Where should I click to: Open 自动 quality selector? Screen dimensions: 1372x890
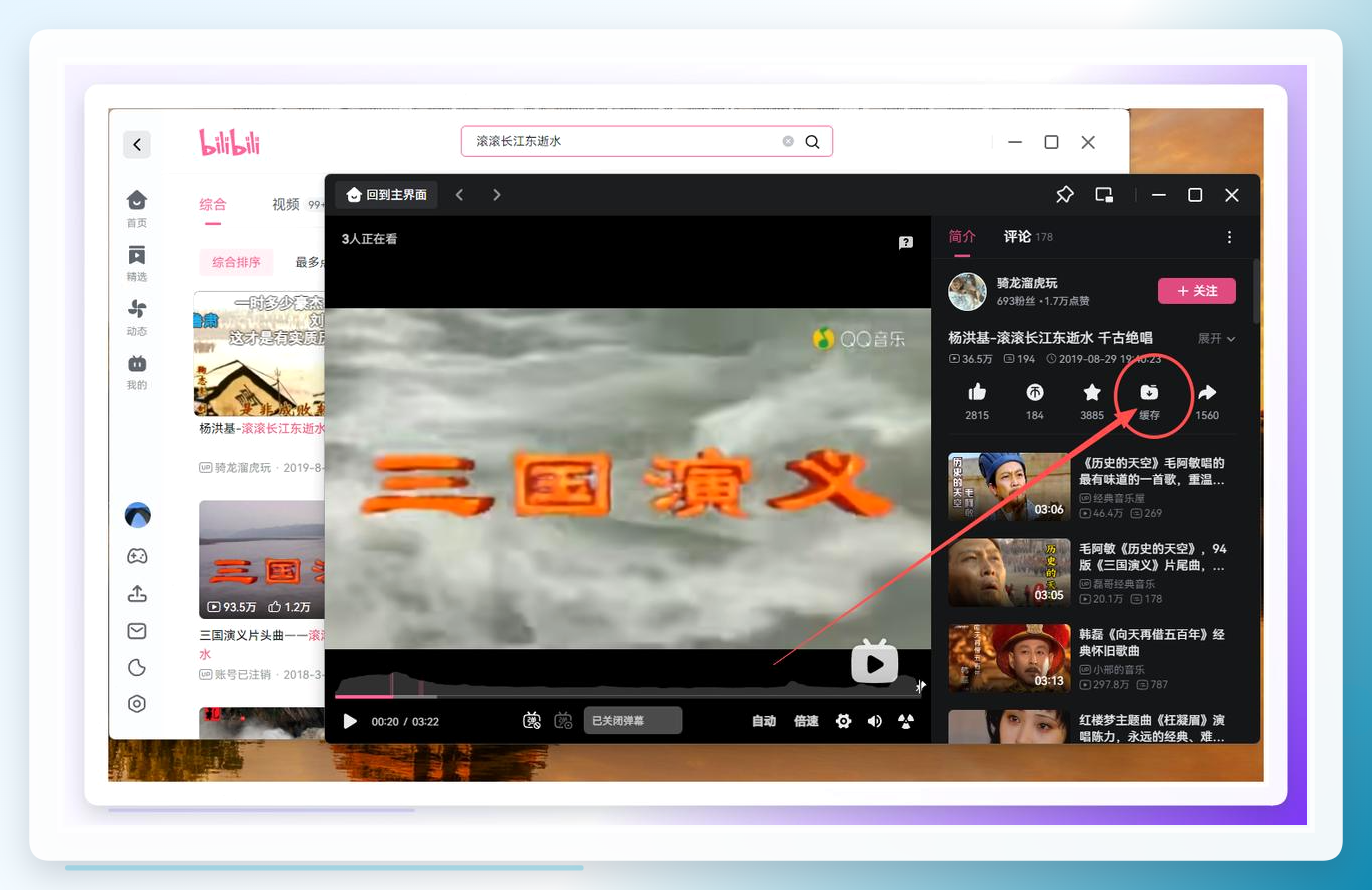pyautogui.click(x=764, y=721)
